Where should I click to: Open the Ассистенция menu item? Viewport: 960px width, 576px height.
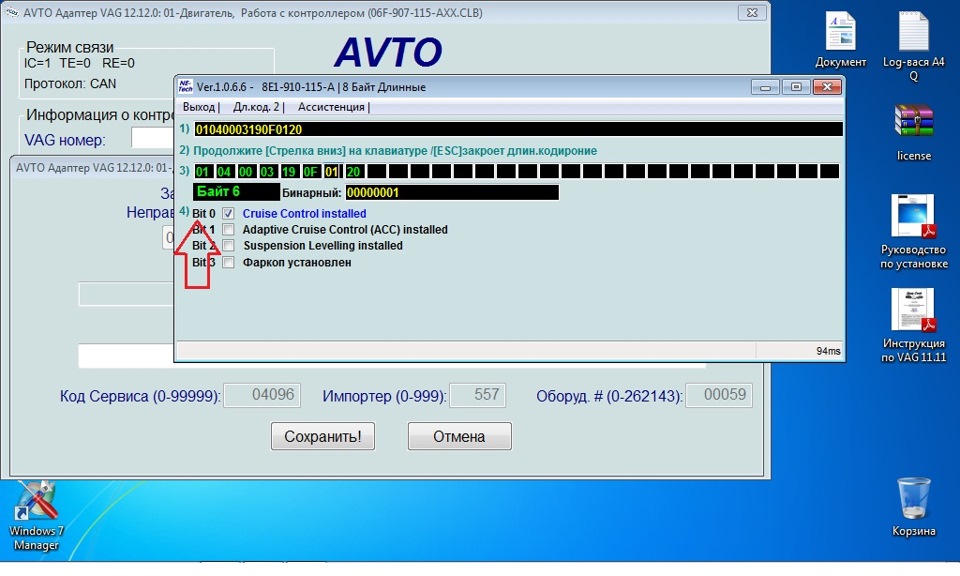(331, 107)
